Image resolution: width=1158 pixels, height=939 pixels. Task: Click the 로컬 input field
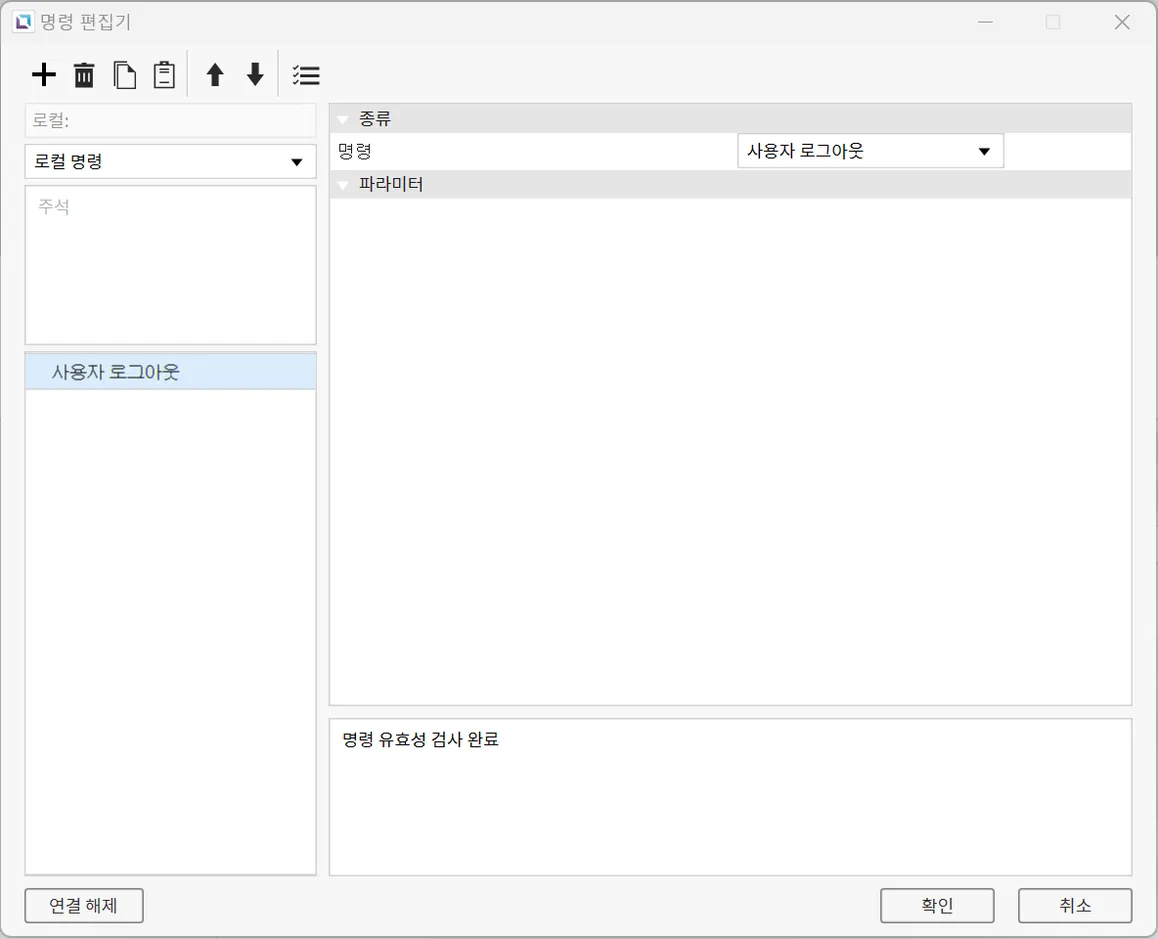[x=170, y=121]
